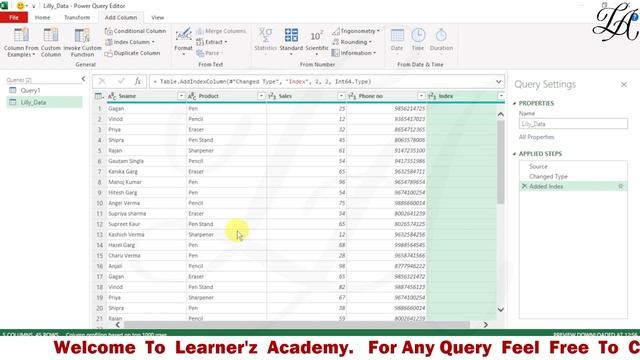Delete the Added Index step
Image resolution: width=640 pixels, height=360 pixels.
[524, 186]
